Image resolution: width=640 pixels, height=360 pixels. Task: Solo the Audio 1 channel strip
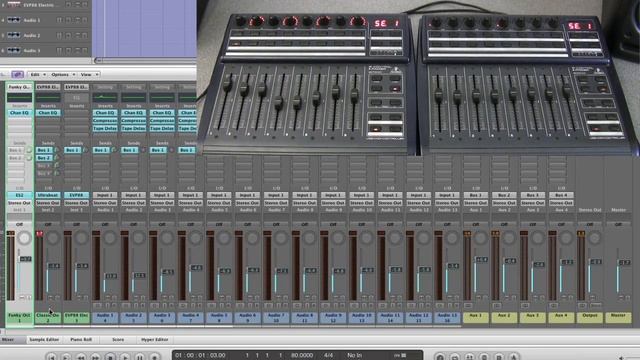click(115, 298)
